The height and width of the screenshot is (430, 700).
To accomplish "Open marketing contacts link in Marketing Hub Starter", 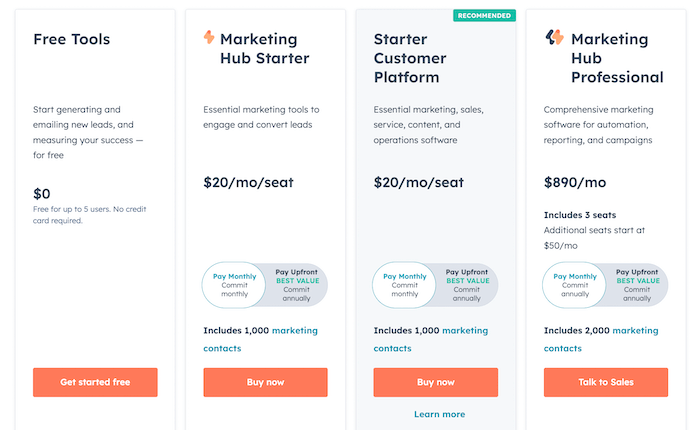I will pyautogui.click(x=295, y=331).
